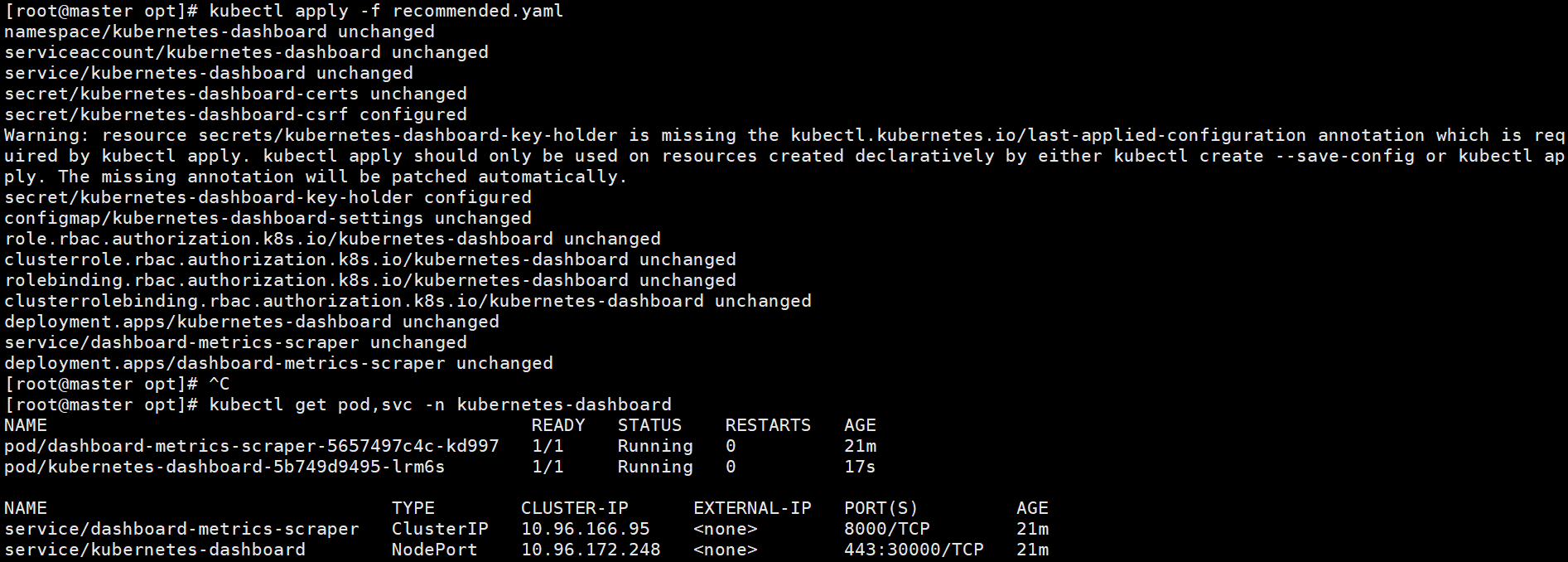Viewport: 1568px width, 562px height.
Task: Click the PORT(S) column header
Action: (x=881, y=509)
